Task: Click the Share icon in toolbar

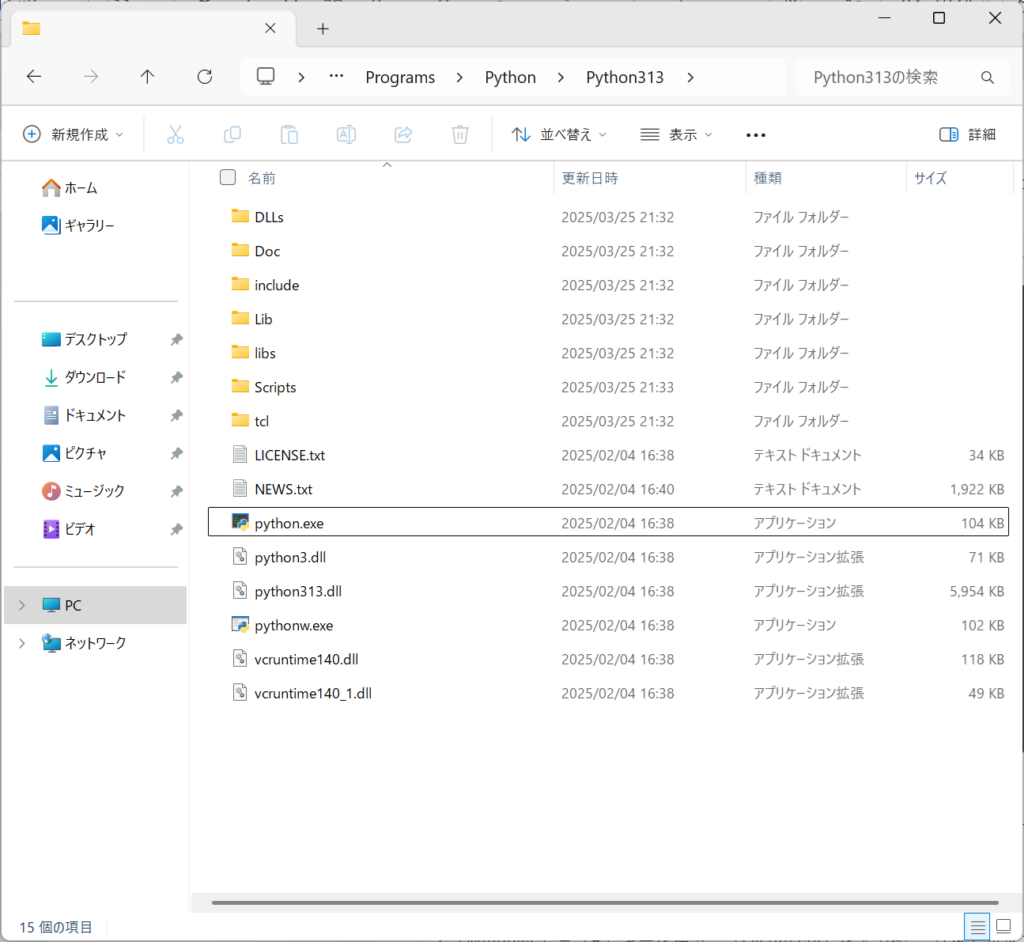Action: (404, 135)
